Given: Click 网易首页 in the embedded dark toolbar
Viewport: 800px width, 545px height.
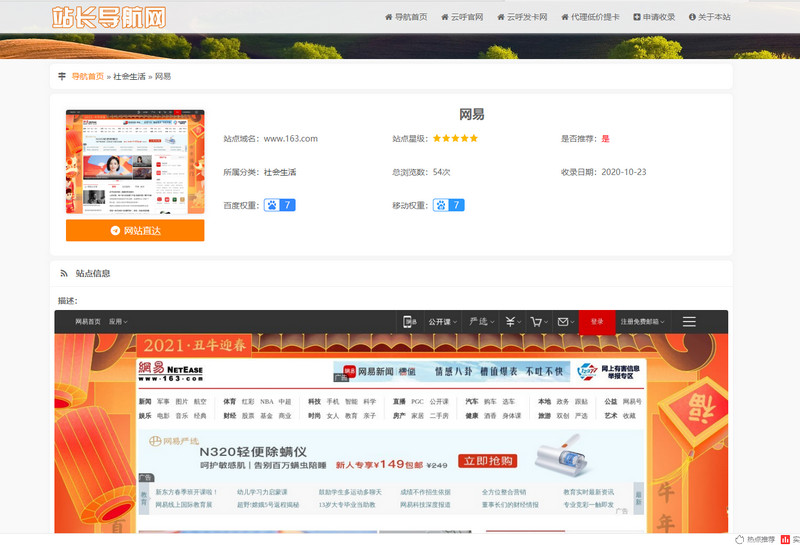Looking at the screenshot, I should [88, 321].
